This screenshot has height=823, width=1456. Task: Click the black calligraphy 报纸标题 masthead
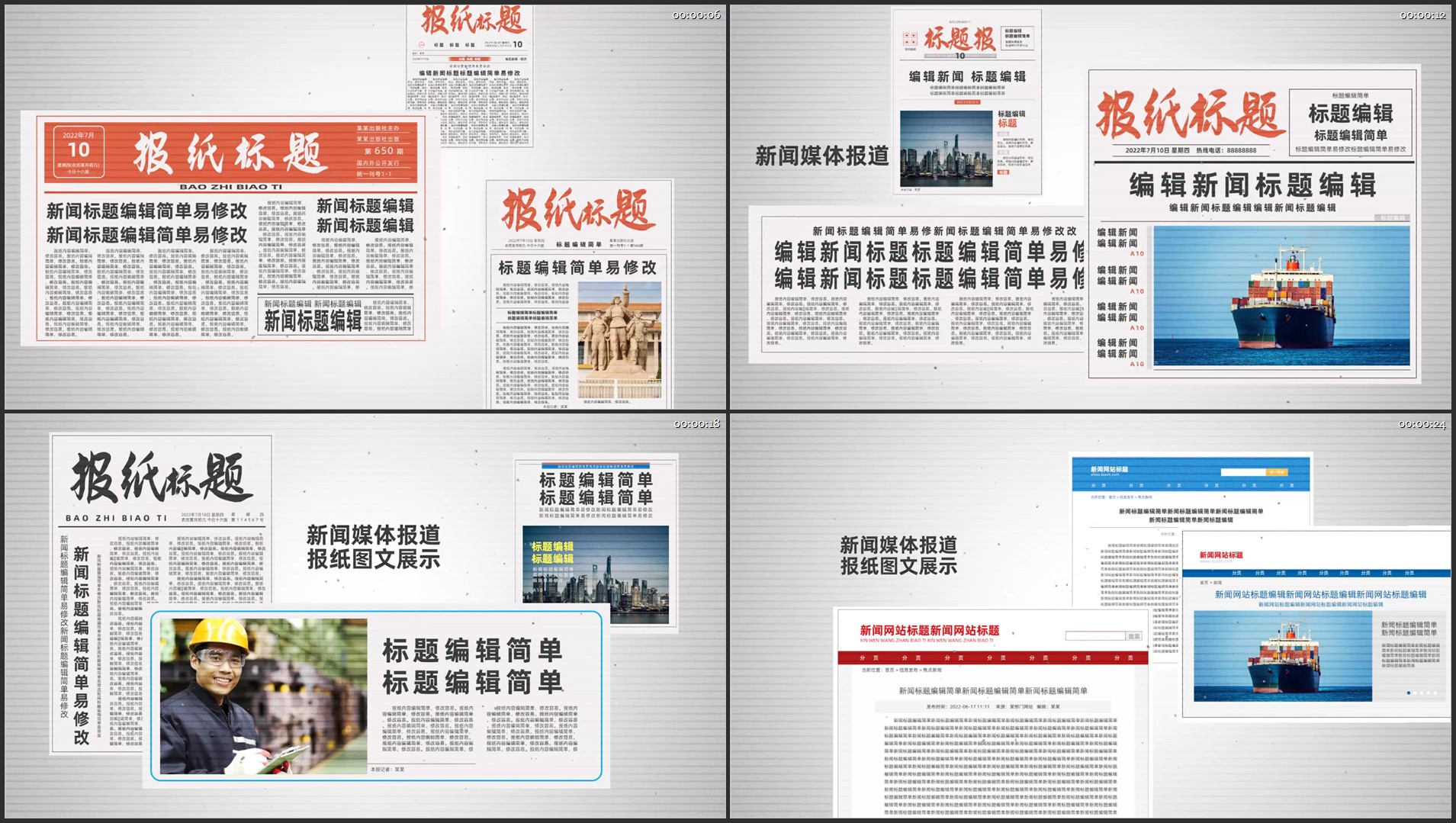(161, 477)
